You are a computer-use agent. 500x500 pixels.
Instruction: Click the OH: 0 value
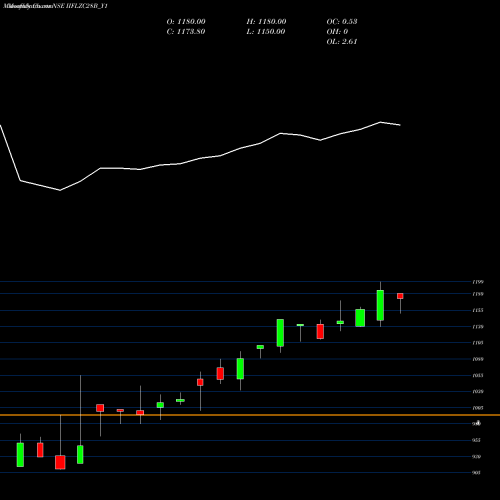coord(337,32)
